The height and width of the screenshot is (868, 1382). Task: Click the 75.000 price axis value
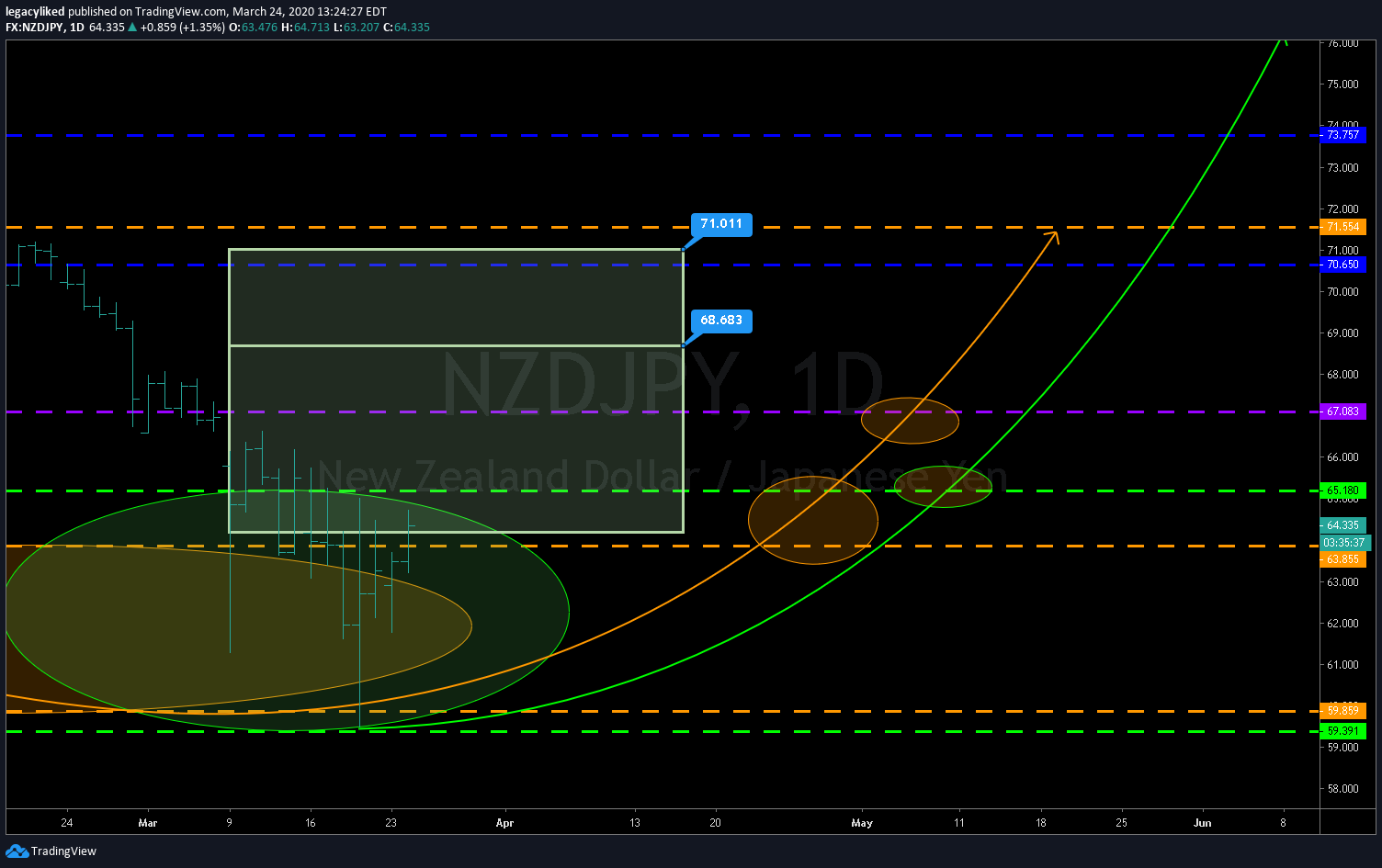1342,85
